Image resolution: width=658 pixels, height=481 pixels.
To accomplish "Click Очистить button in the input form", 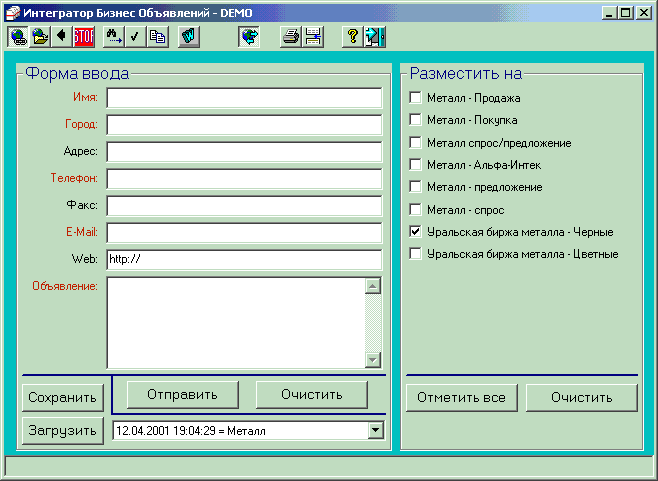I will tap(312, 395).
